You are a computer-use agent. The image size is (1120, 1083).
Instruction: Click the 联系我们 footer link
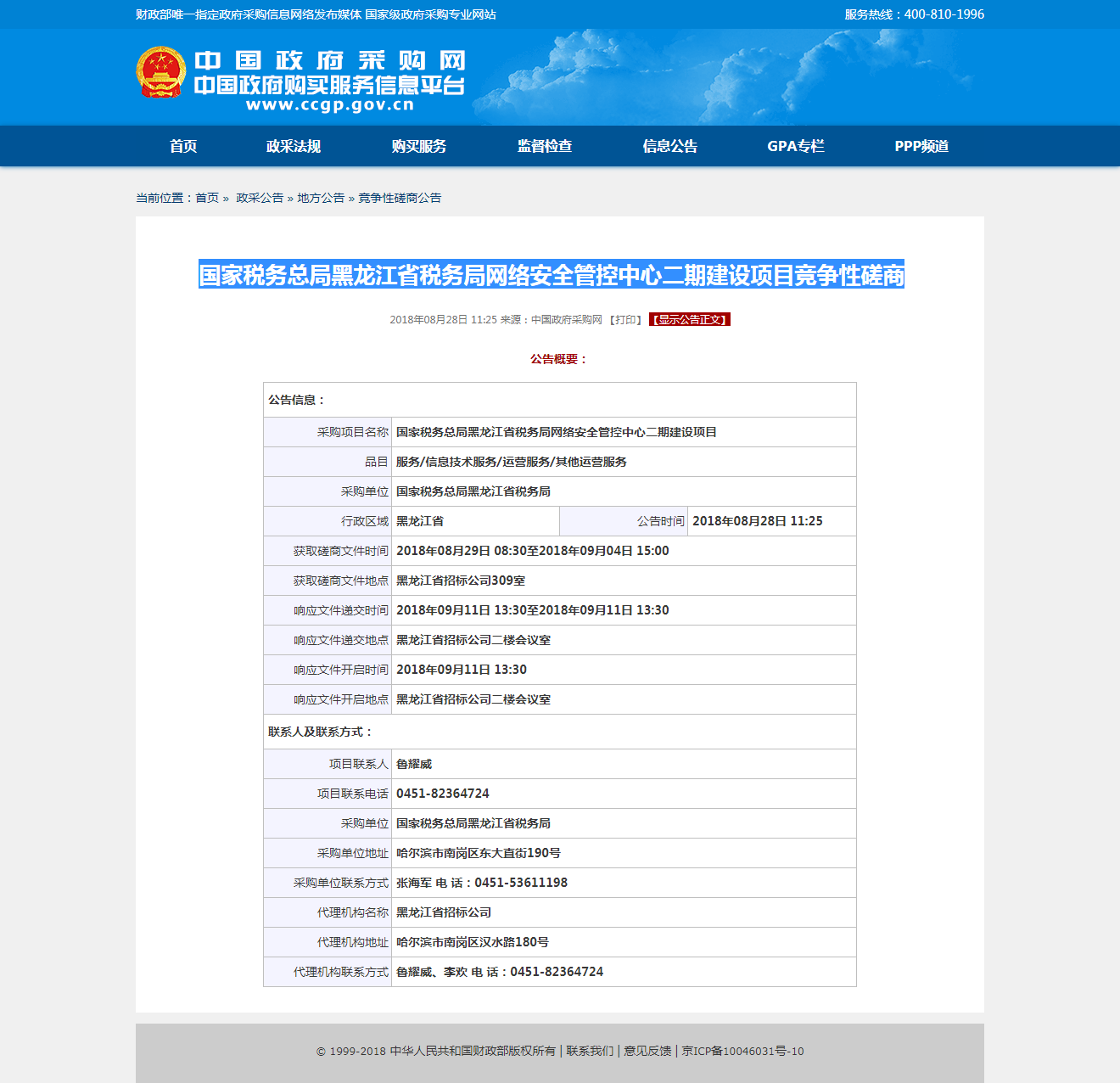[x=590, y=1051]
